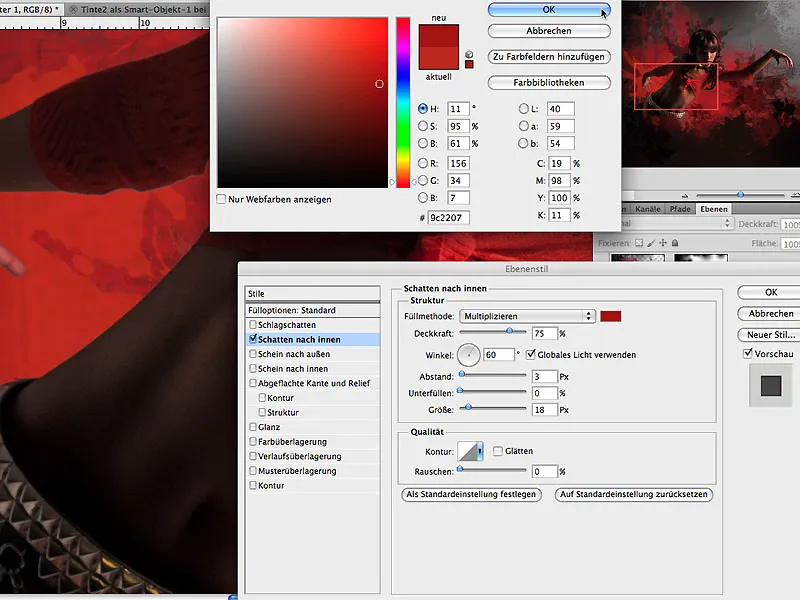Select the G green radio button
The height and width of the screenshot is (600, 800).
[422, 181]
